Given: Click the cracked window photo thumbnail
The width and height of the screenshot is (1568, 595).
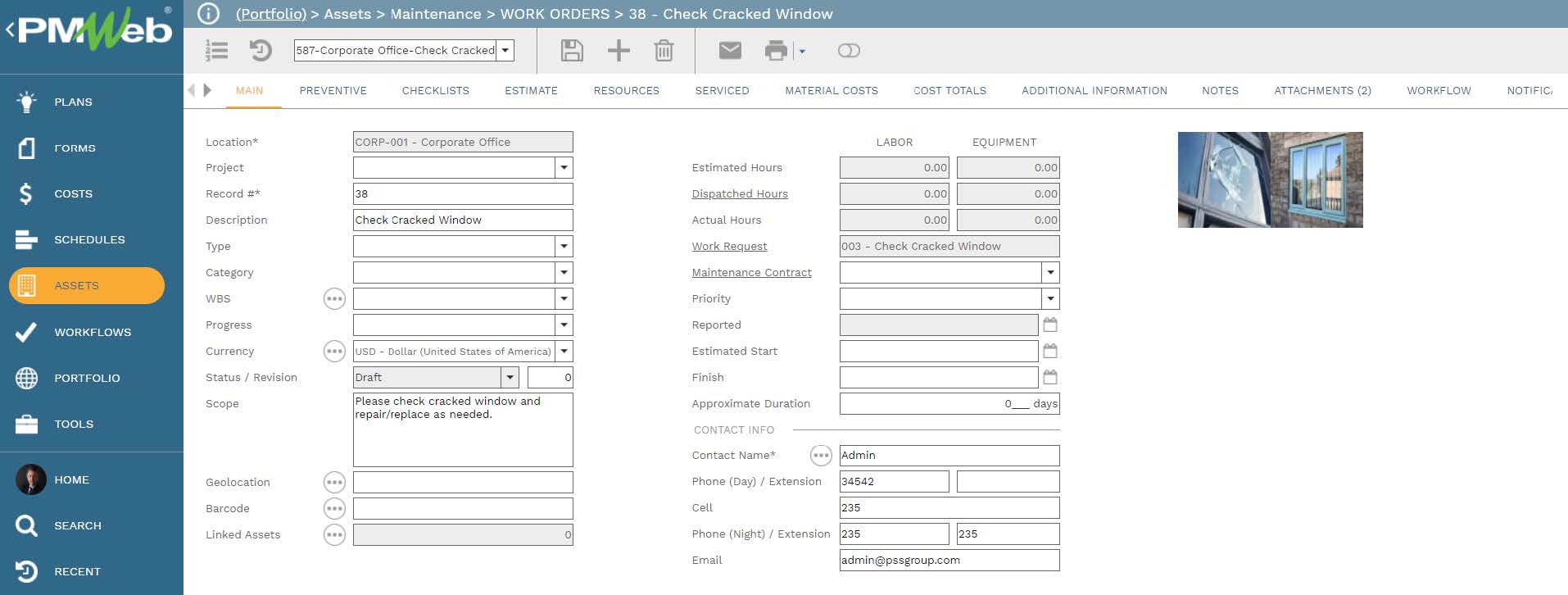Looking at the screenshot, I should (x=1270, y=179).
